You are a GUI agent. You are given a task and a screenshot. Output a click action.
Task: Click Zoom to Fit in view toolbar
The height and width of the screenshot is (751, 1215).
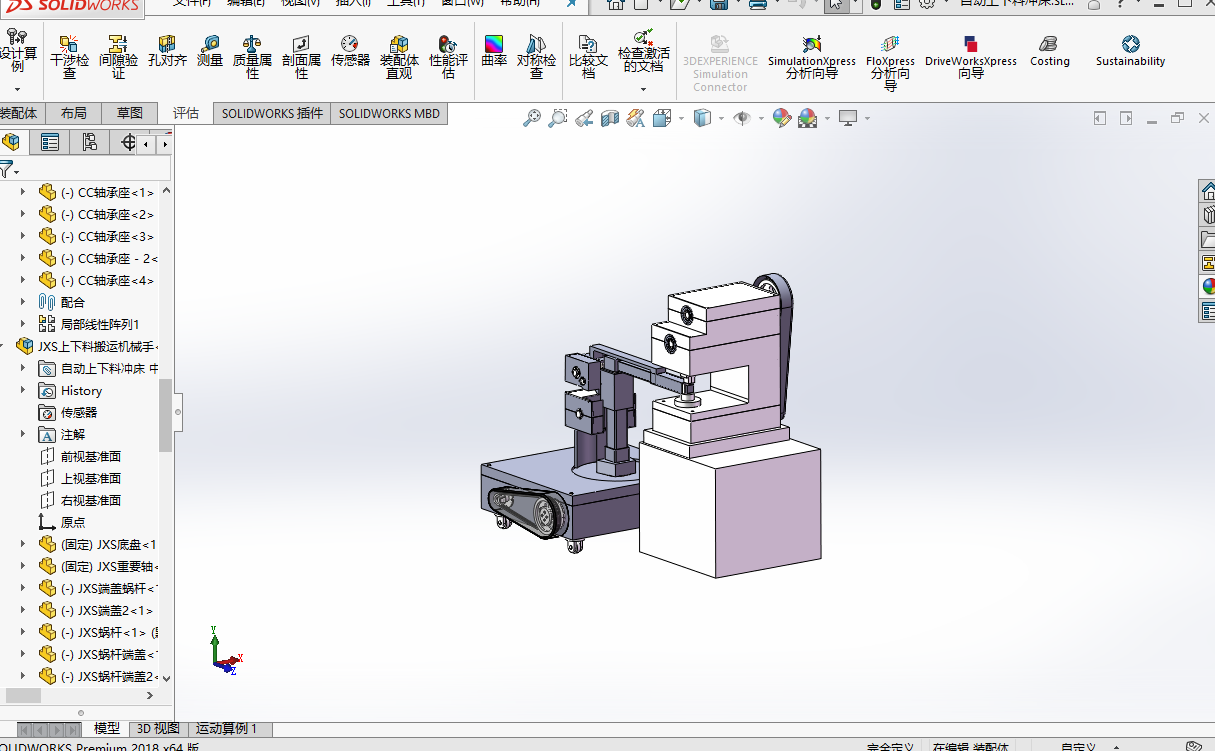pos(532,118)
